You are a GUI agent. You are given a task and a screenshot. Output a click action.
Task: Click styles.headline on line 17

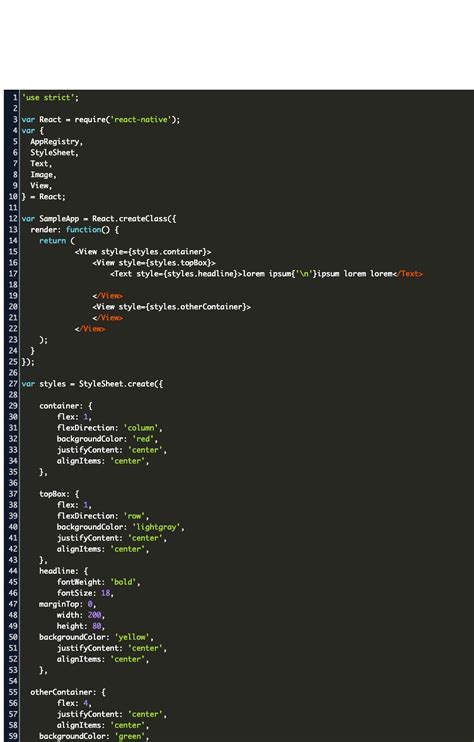(x=198, y=274)
